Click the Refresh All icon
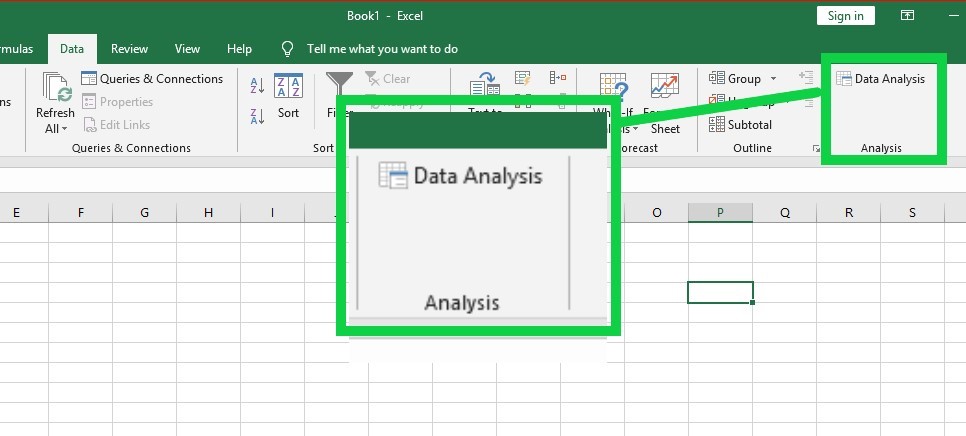Viewport: 966px width, 436px height. pyautogui.click(x=57, y=87)
